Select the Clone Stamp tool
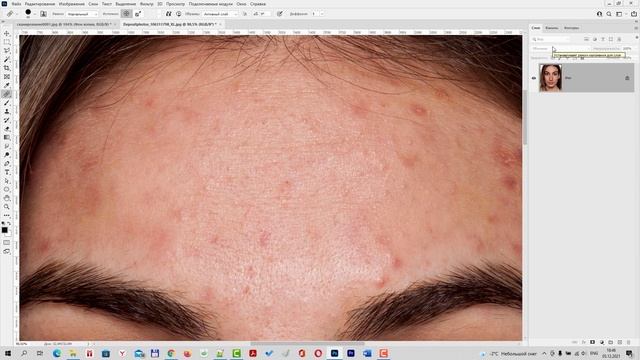Viewport: 640px width, 360px height. click(7, 111)
